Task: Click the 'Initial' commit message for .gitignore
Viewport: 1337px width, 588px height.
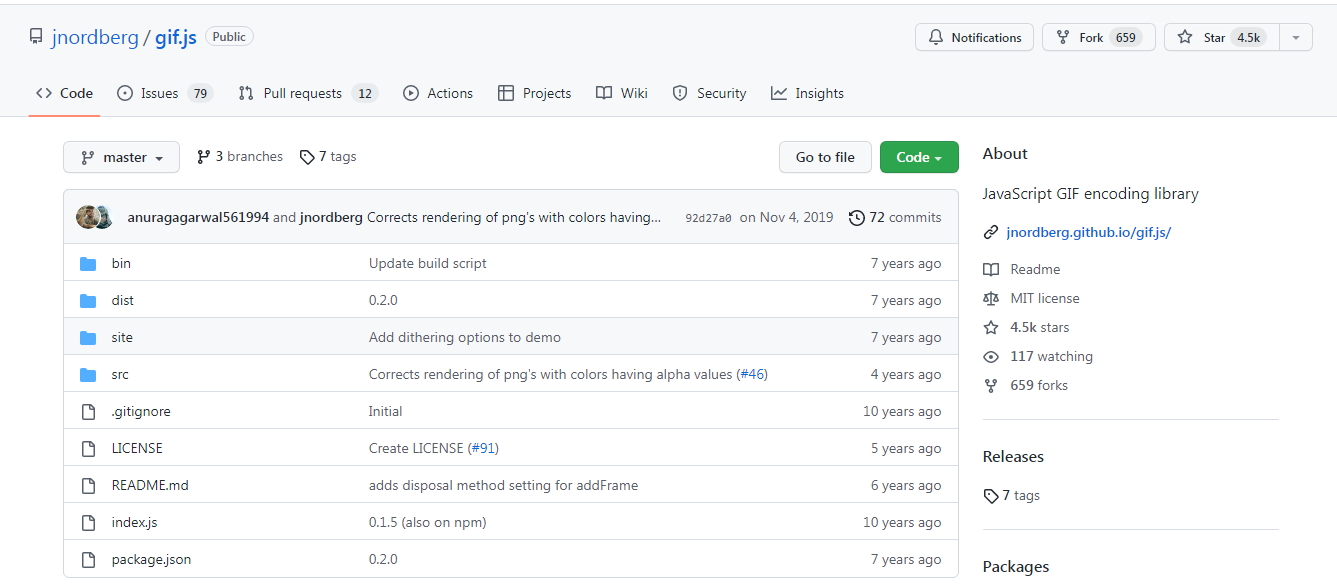Action: [x=386, y=411]
